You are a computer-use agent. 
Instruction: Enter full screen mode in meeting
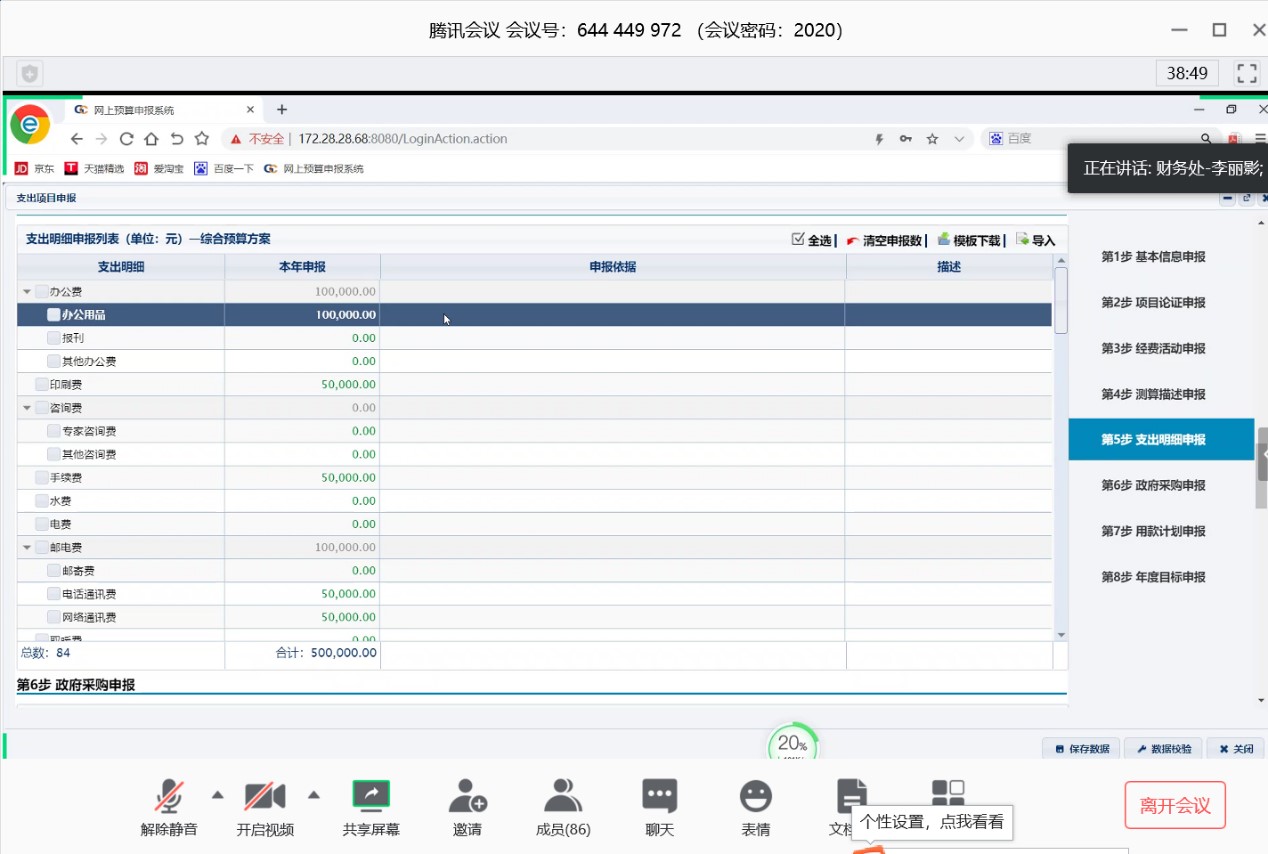(x=1246, y=73)
